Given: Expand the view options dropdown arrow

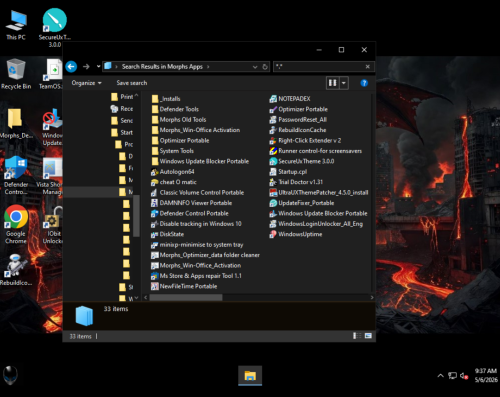Looking at the screenshot, I should click(344, 83).
